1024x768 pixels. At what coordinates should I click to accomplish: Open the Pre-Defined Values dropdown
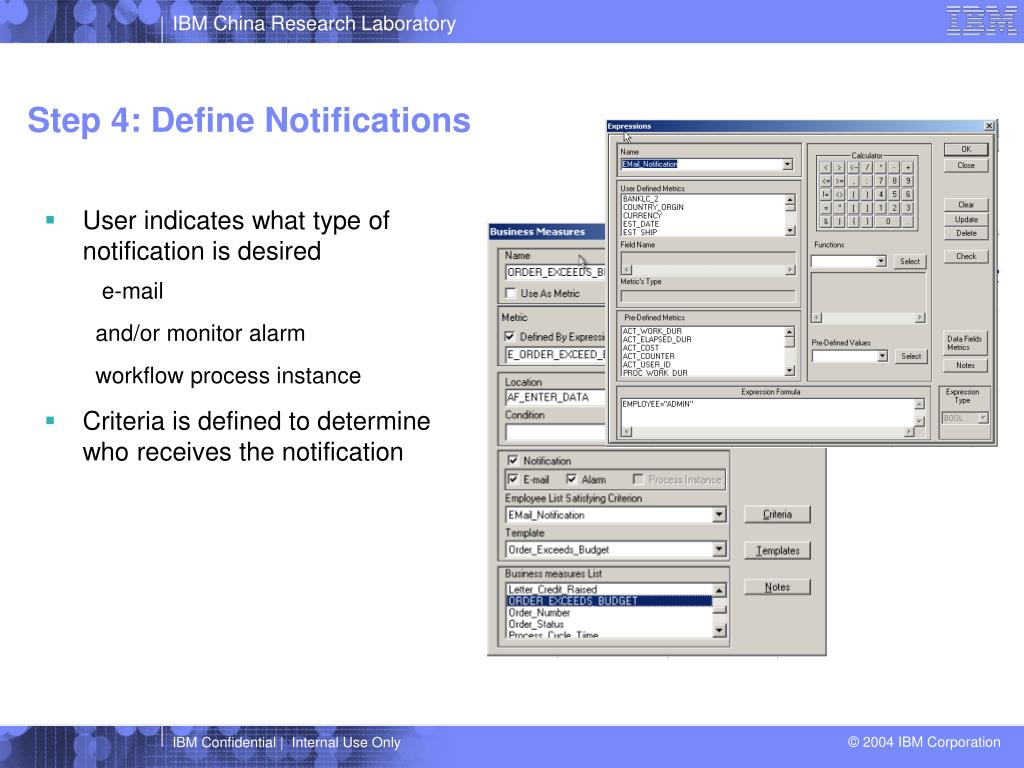(x=882, y=356)
